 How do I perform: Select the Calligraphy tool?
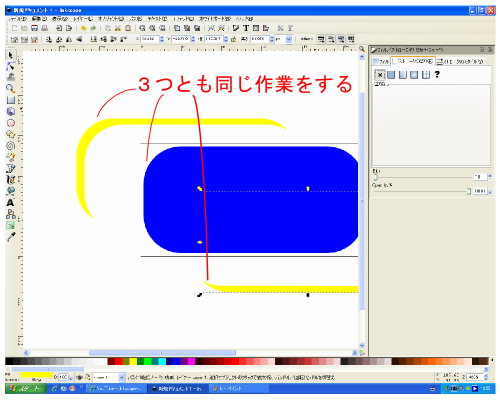(x=11, y=180)
